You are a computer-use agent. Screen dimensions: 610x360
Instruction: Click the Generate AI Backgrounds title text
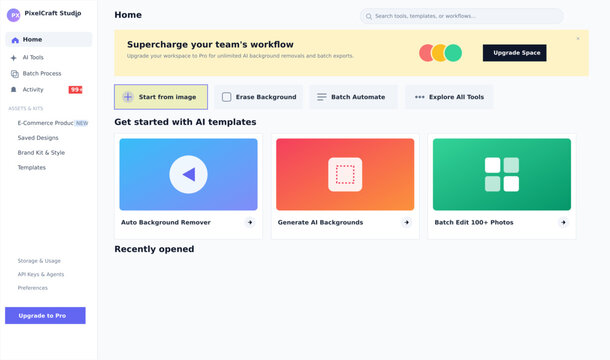coord(320,223)
